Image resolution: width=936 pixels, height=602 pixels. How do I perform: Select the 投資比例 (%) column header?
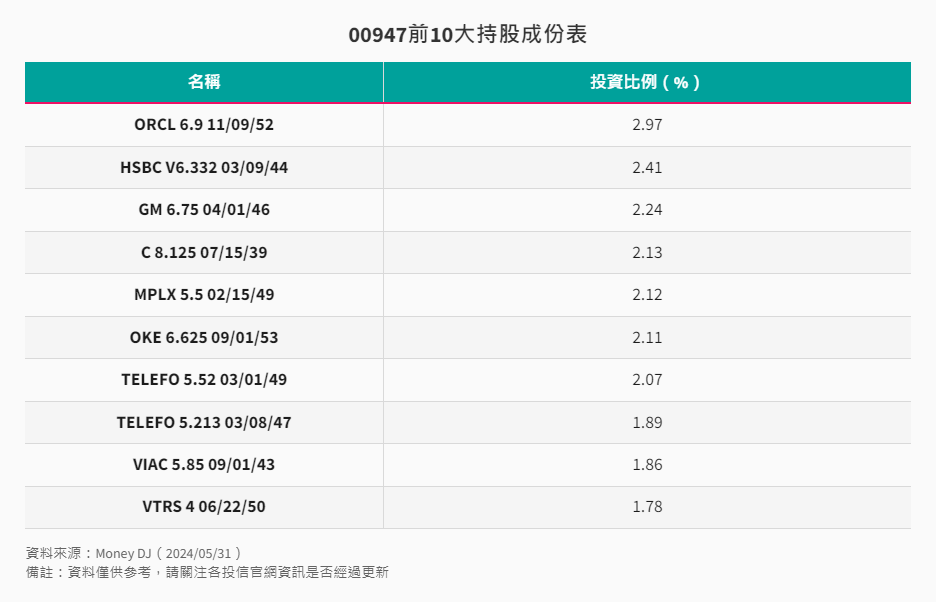[647, 82]
